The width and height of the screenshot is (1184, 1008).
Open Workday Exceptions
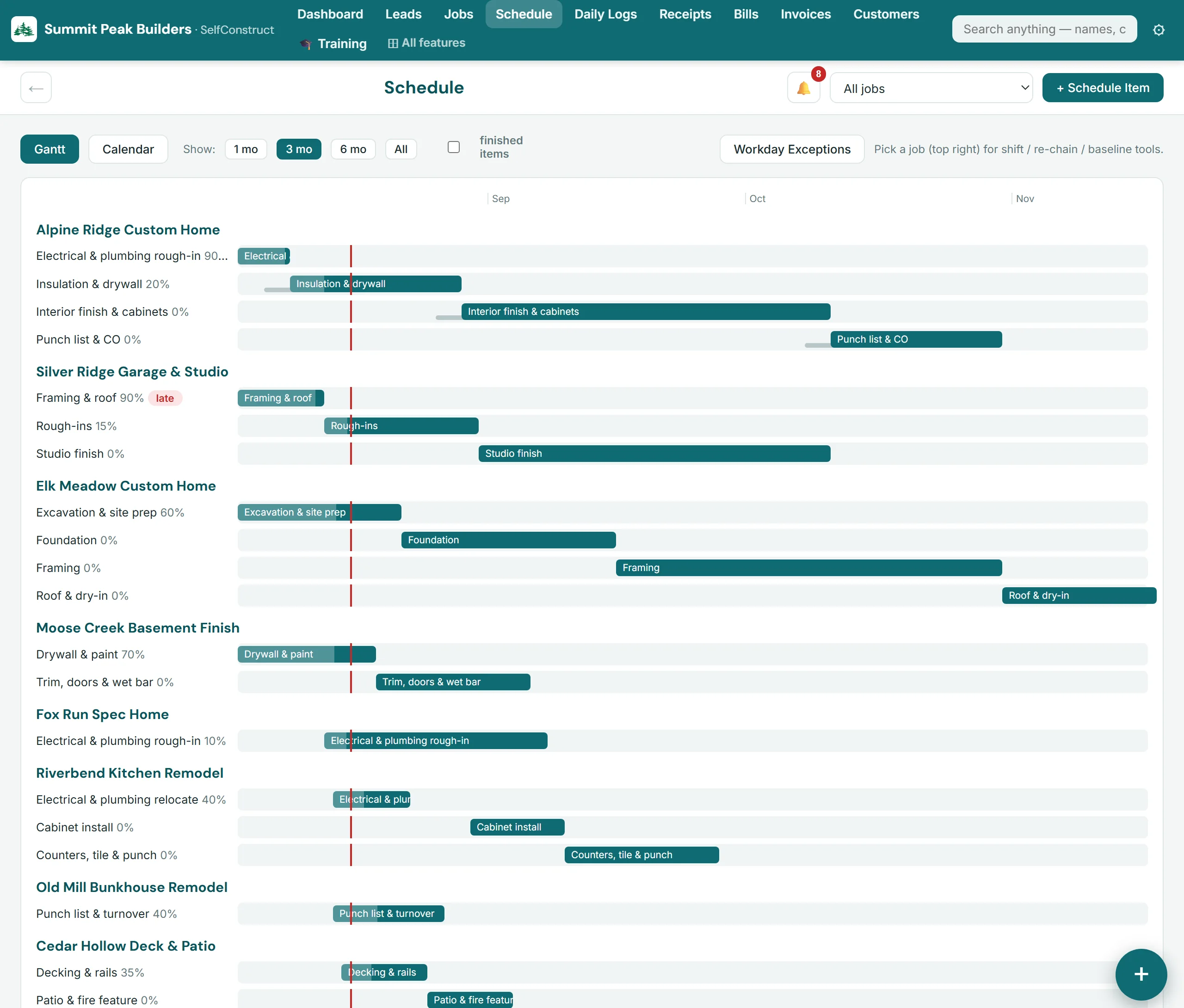792,149
